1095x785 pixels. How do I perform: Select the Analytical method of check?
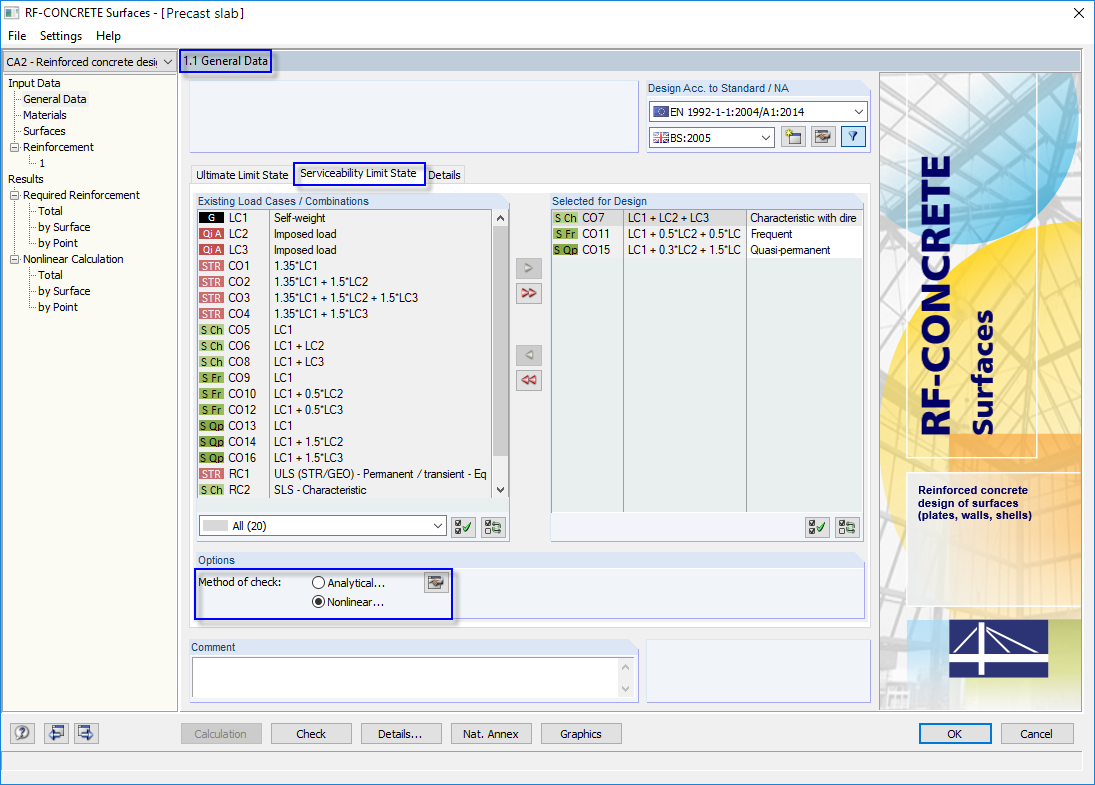coord(318,582)
